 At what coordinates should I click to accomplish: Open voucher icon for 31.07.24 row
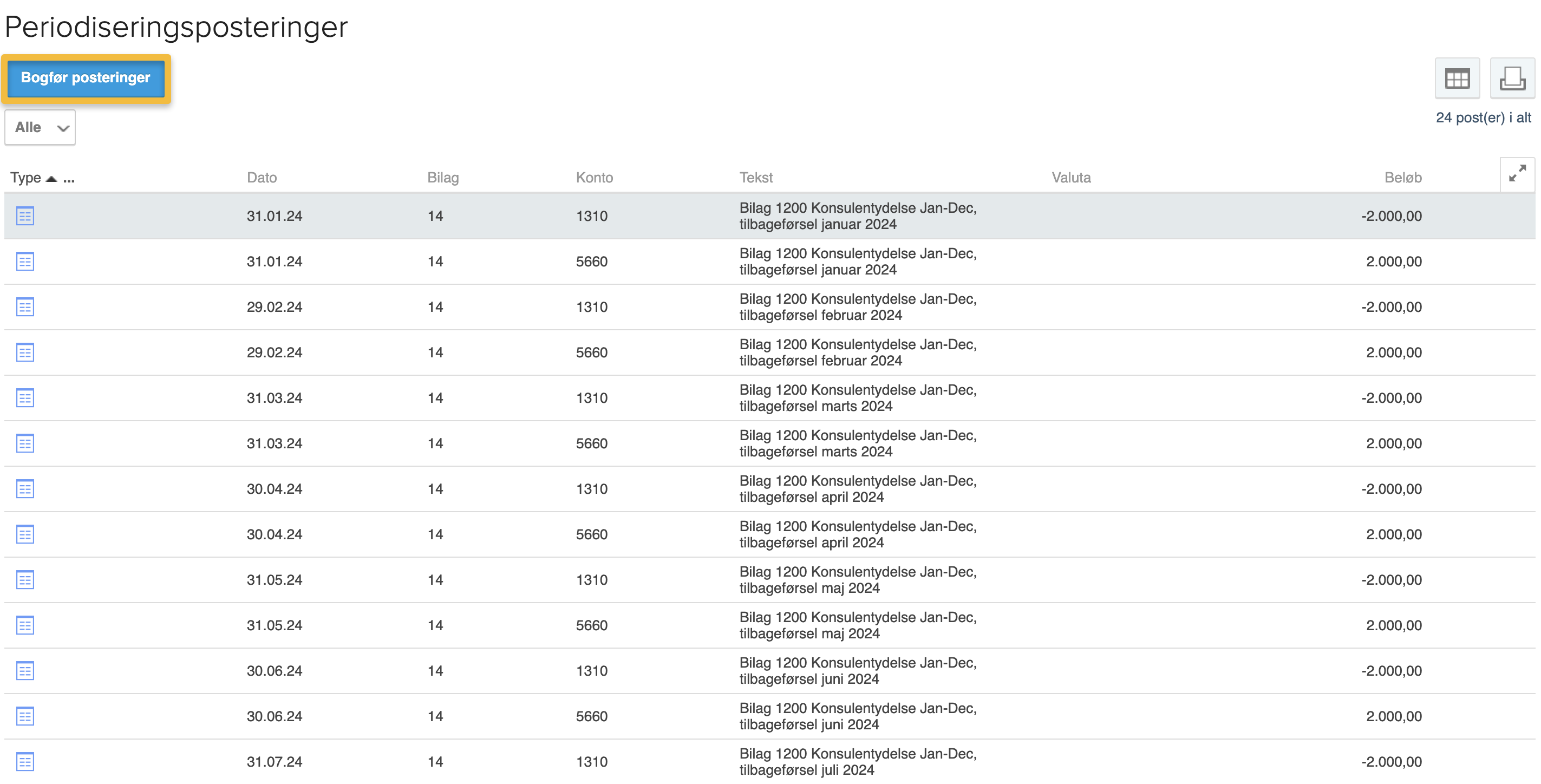[x=25, y=761]
